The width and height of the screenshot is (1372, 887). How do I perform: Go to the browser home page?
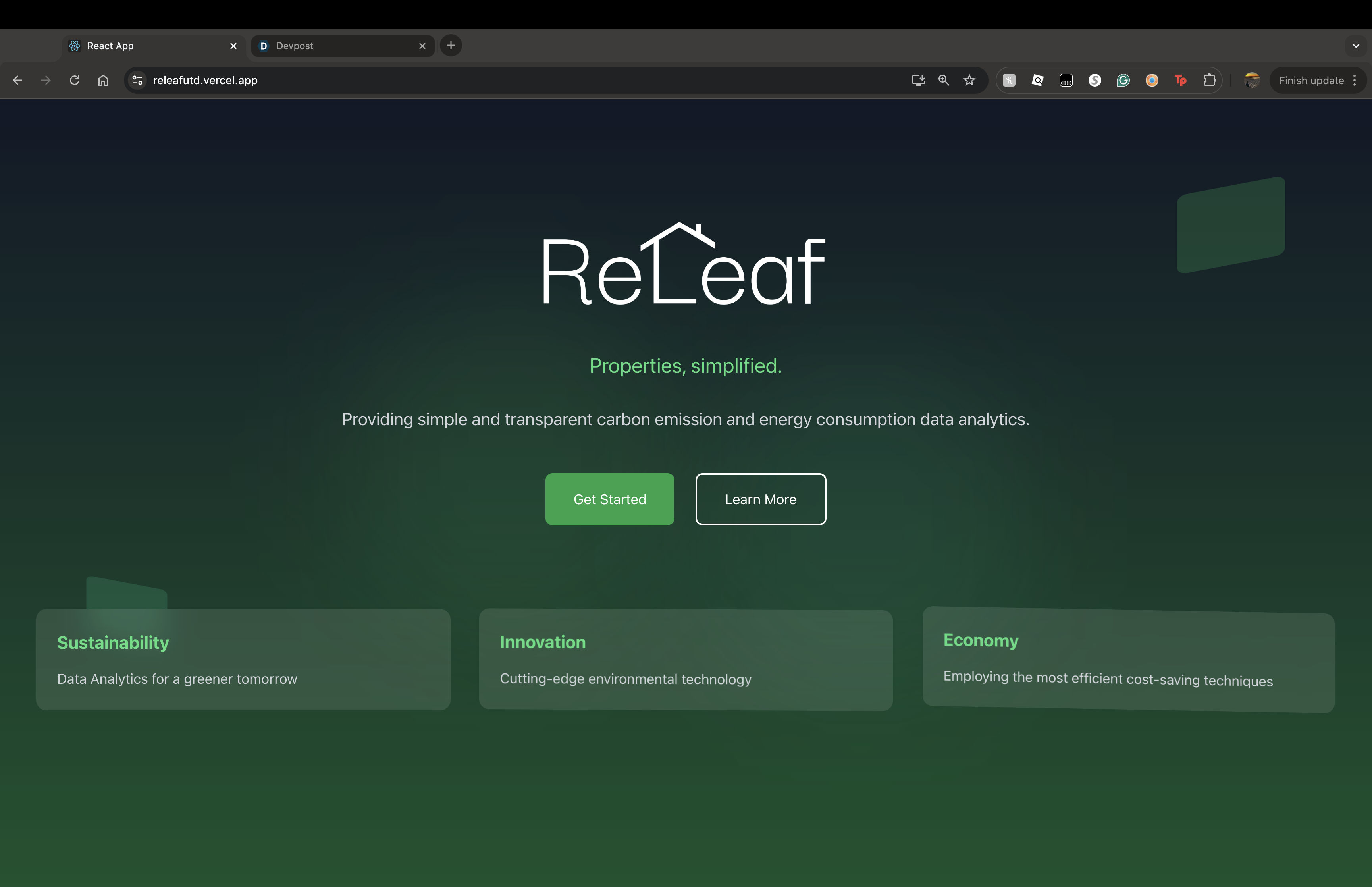pyautogui.click(x=103, y=81)
